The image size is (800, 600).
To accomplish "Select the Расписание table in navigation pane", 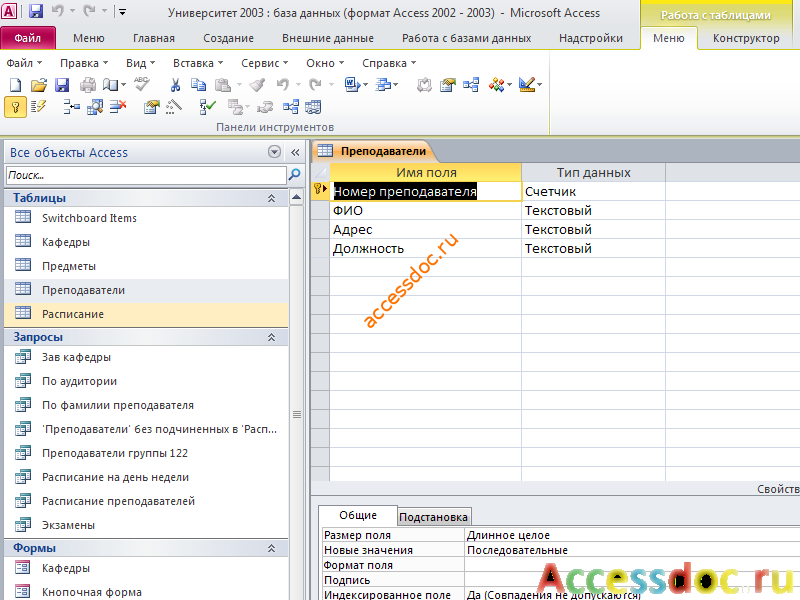I will (146, 314).
